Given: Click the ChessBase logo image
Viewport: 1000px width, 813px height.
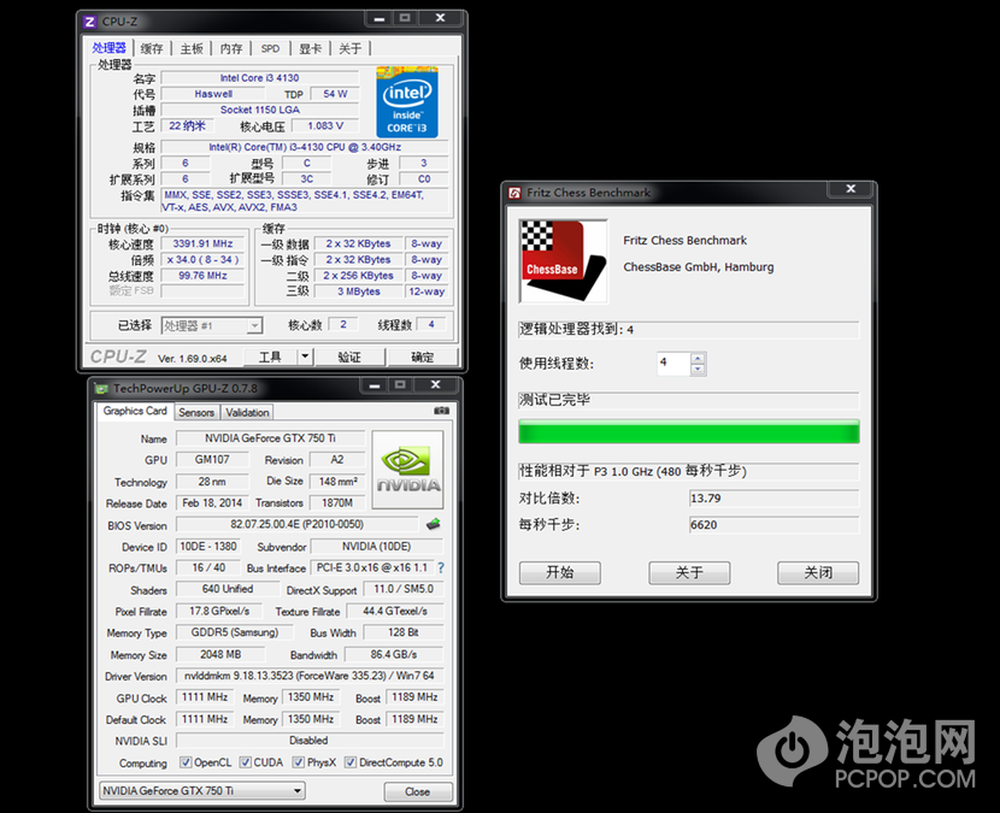Looking at the screenshot, I should tap(564, 261).
